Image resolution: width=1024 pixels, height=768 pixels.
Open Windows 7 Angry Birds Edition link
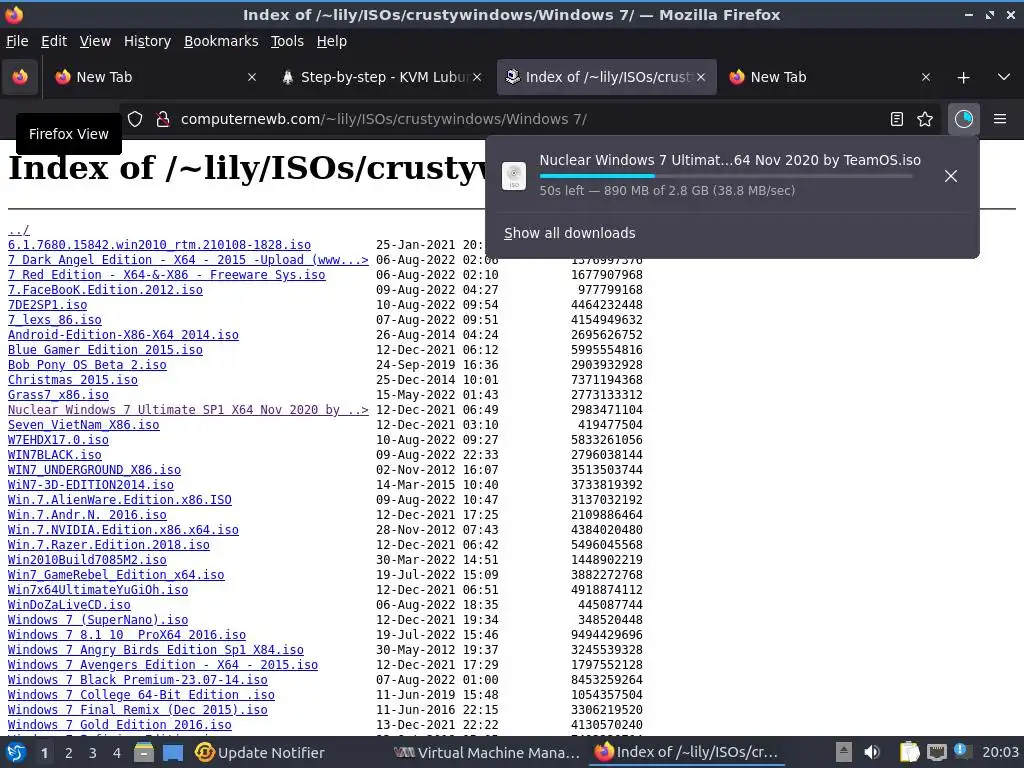[155, 650]
